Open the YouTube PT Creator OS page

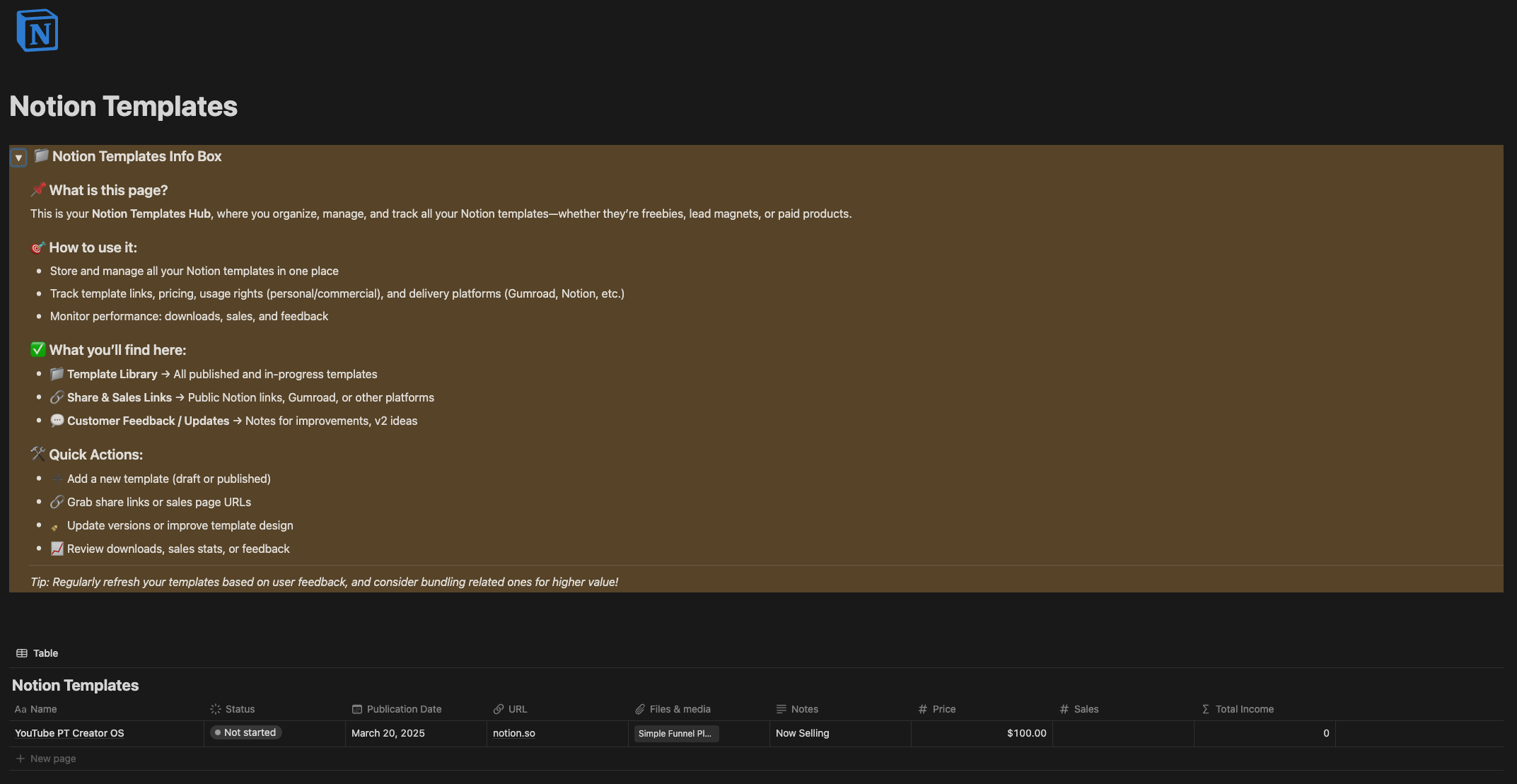tap(69, 733)
